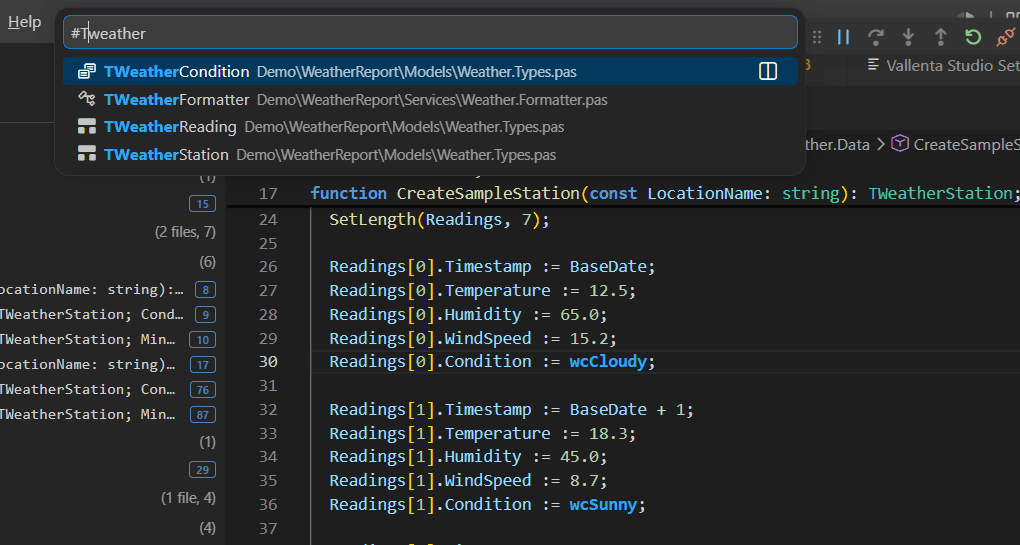Click the struct icon beside TWeatherStation
This screenshot has width=1020, height=545.
87,154
